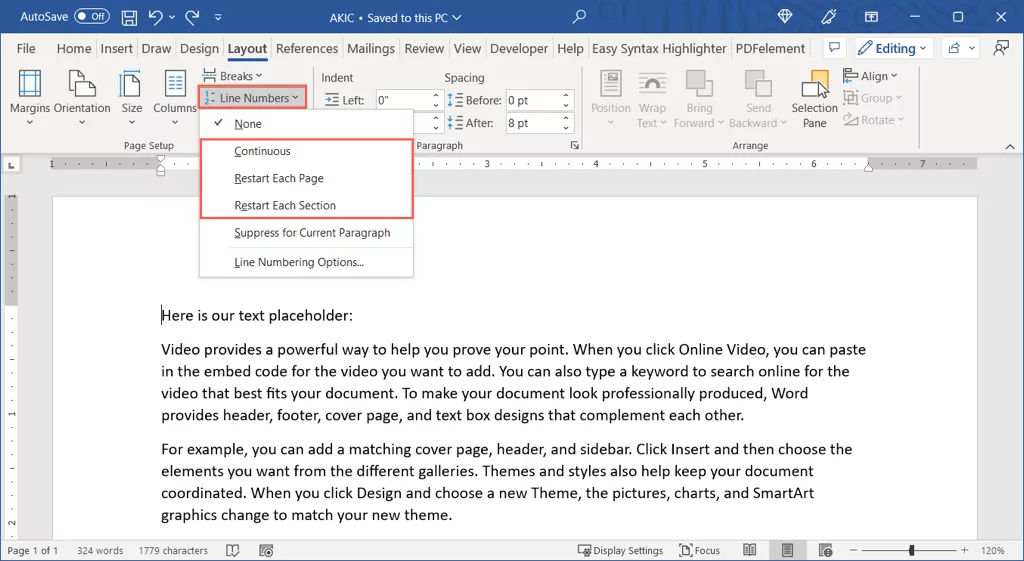Switch to Print Layout view
The width and height of the screenshot is (1024, 561).
788,551
